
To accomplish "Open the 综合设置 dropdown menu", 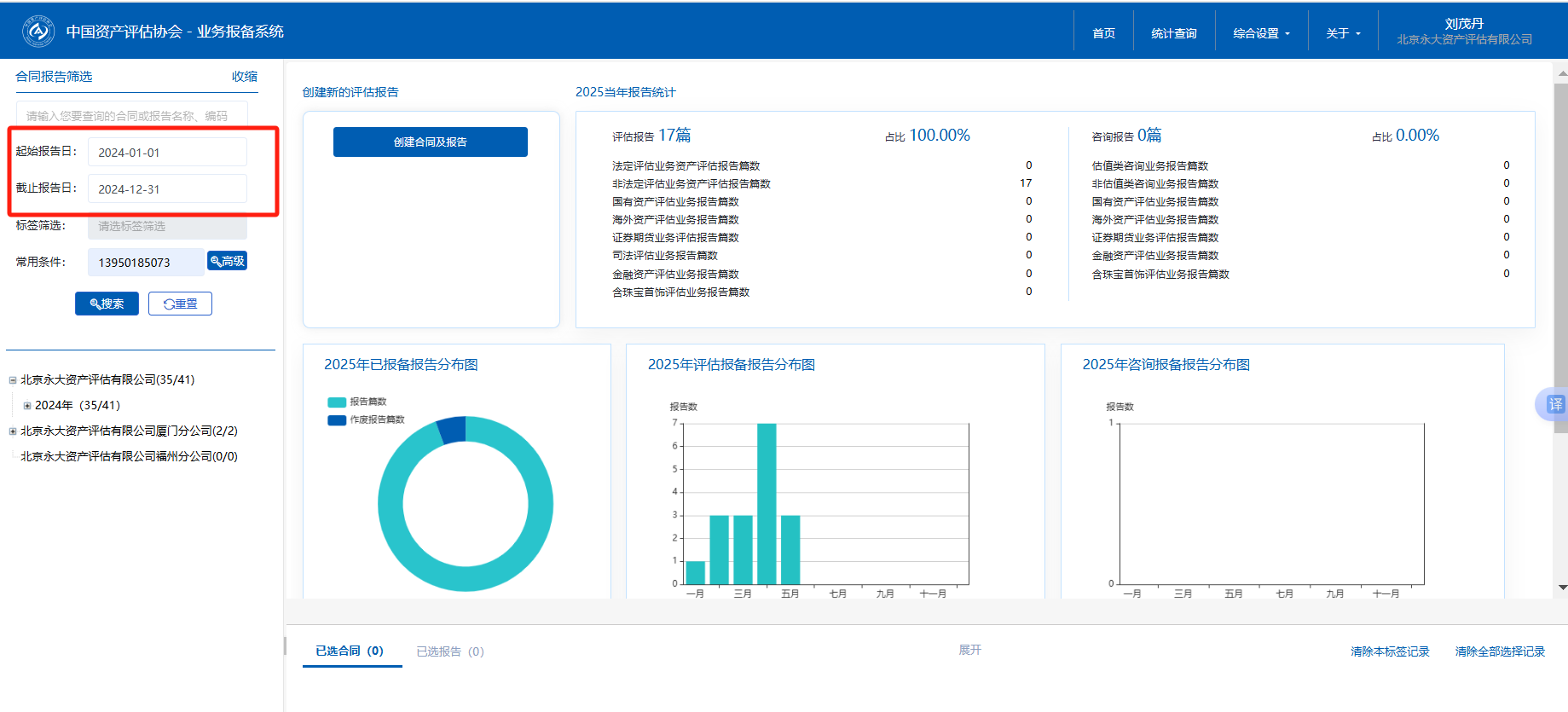I will 1261,33.
